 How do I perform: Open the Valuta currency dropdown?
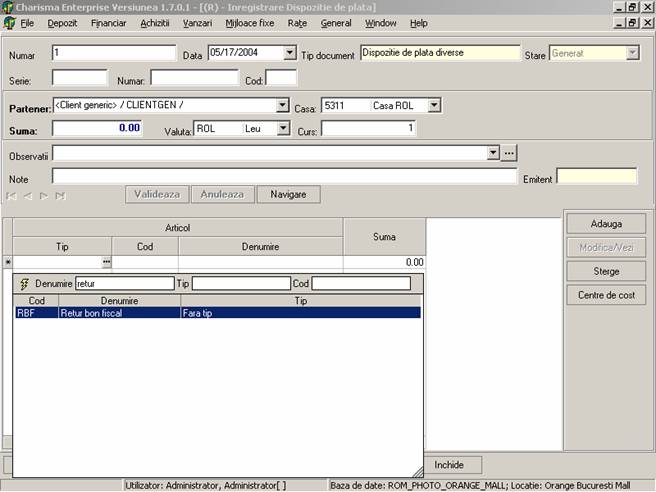click(x=283, y=128)
